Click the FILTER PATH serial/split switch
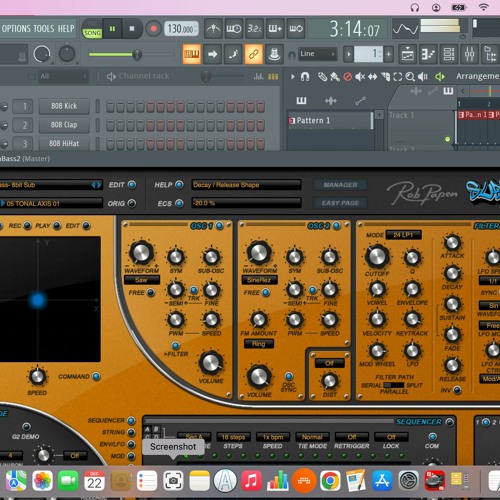Viewport: 500px width, 500px height. click(x=394, y=385)
